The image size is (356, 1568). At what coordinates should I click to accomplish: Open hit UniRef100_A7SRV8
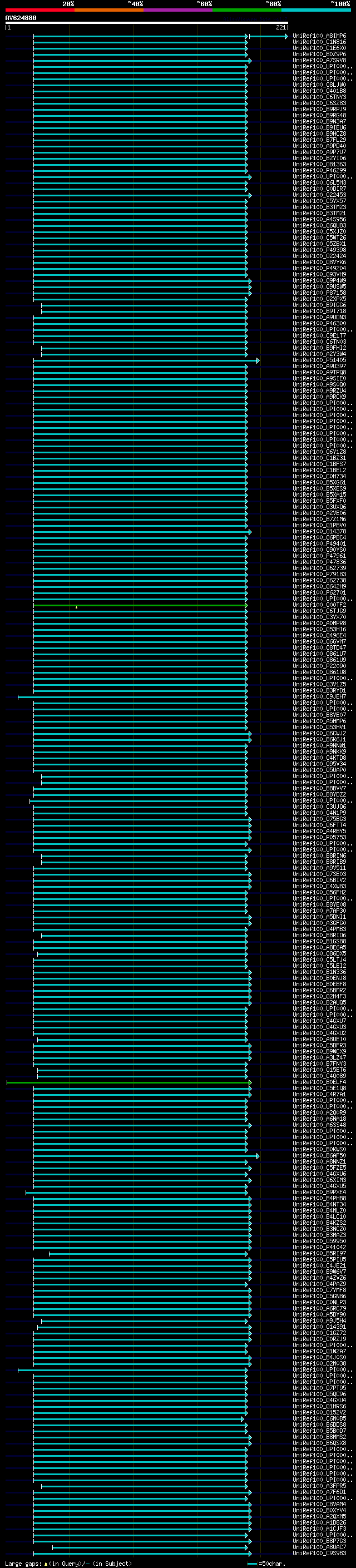coord(319,61)
